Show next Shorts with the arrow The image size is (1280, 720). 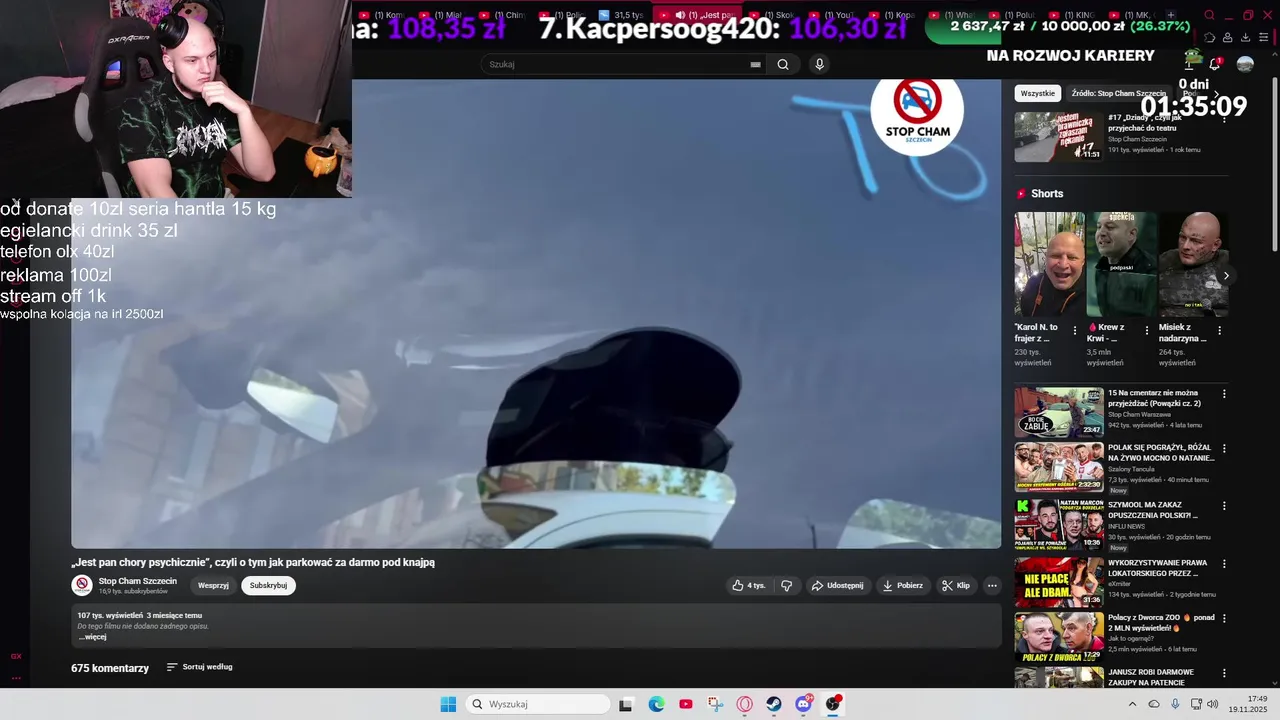(x=1226, y=276)
